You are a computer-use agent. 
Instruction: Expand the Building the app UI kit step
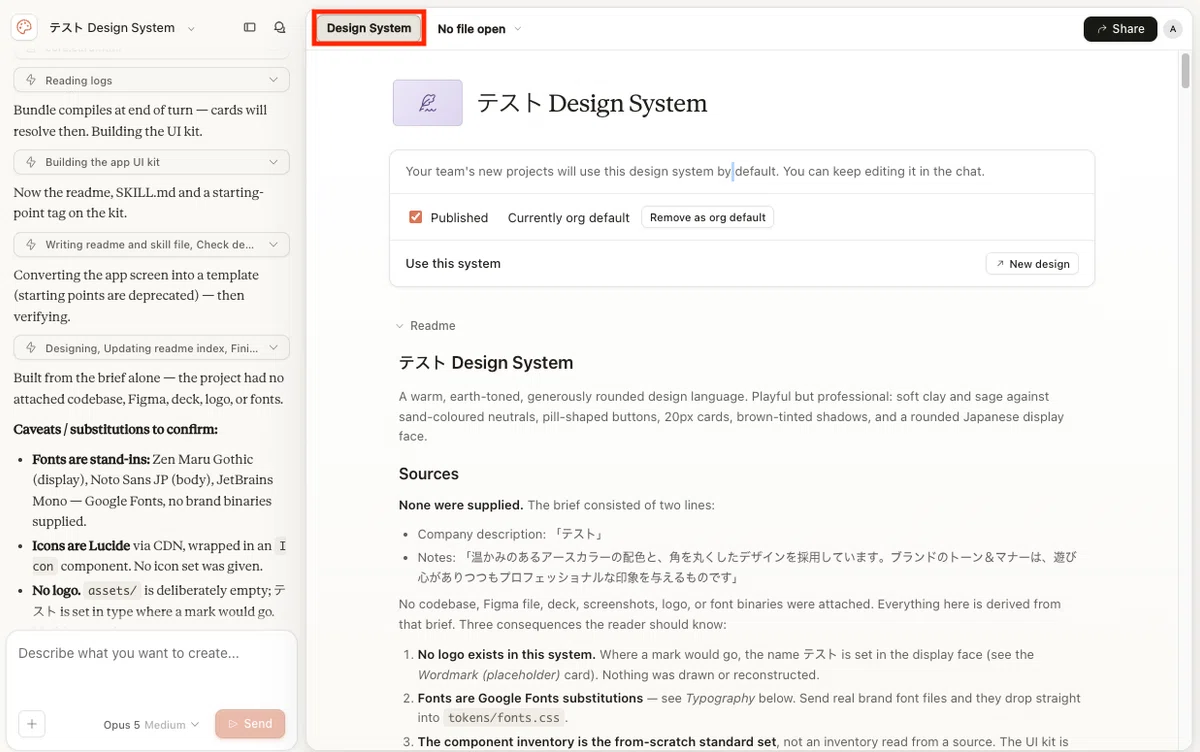[x=152, y=162]
